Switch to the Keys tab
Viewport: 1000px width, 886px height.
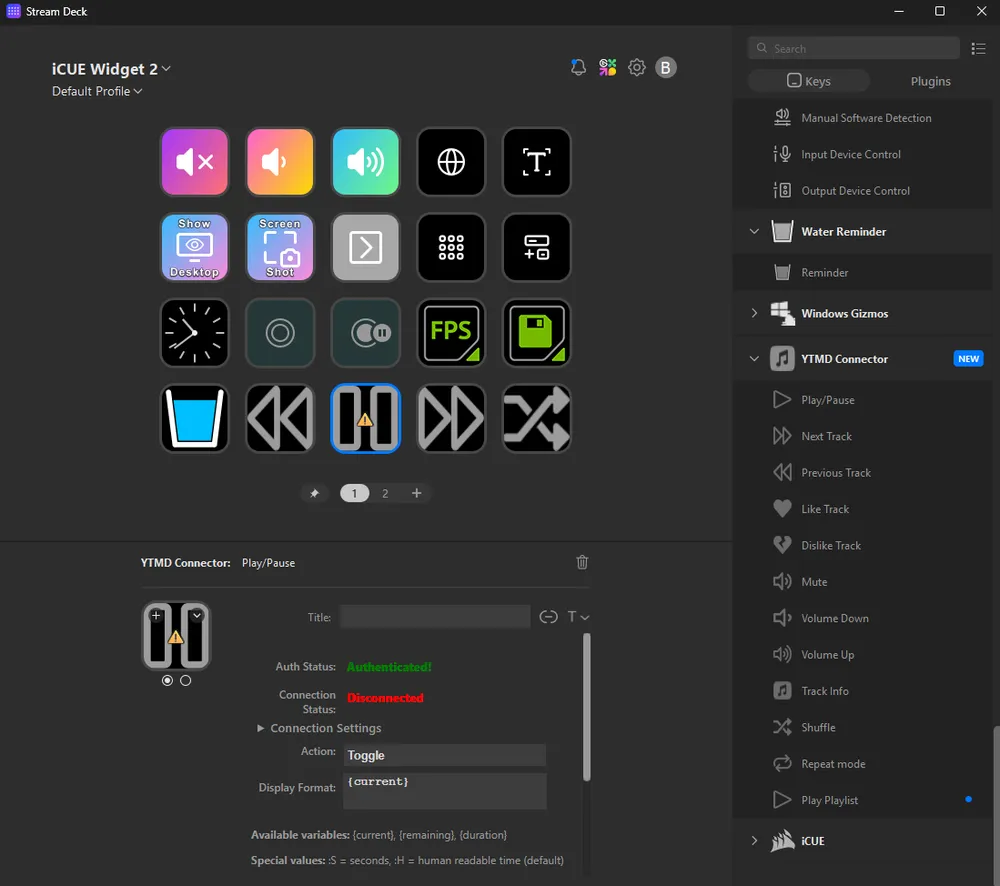pyautogui.click(x=809, y=81)
